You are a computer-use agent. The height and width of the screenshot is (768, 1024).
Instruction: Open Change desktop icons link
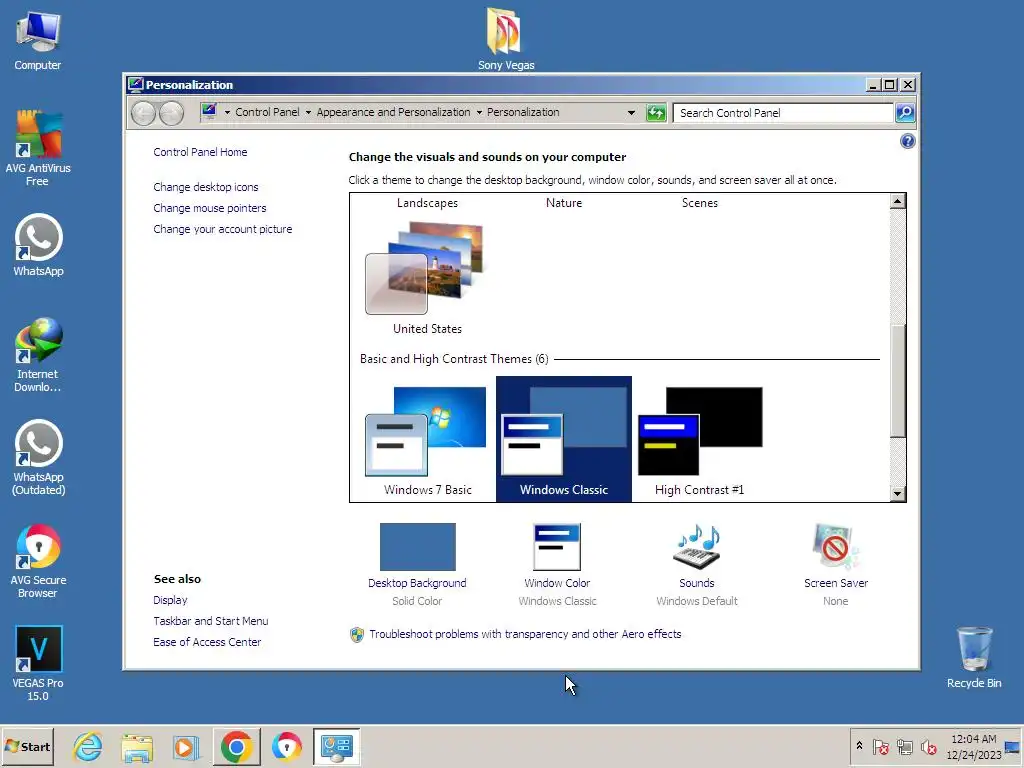(206, 187)
